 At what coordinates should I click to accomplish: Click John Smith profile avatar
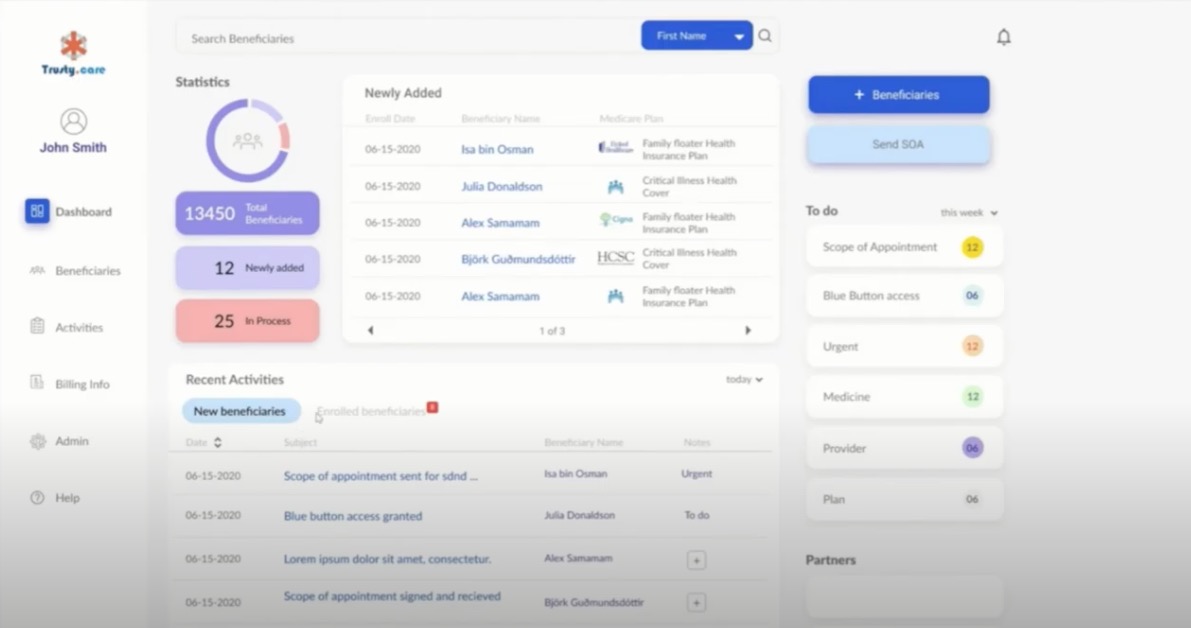73,121
